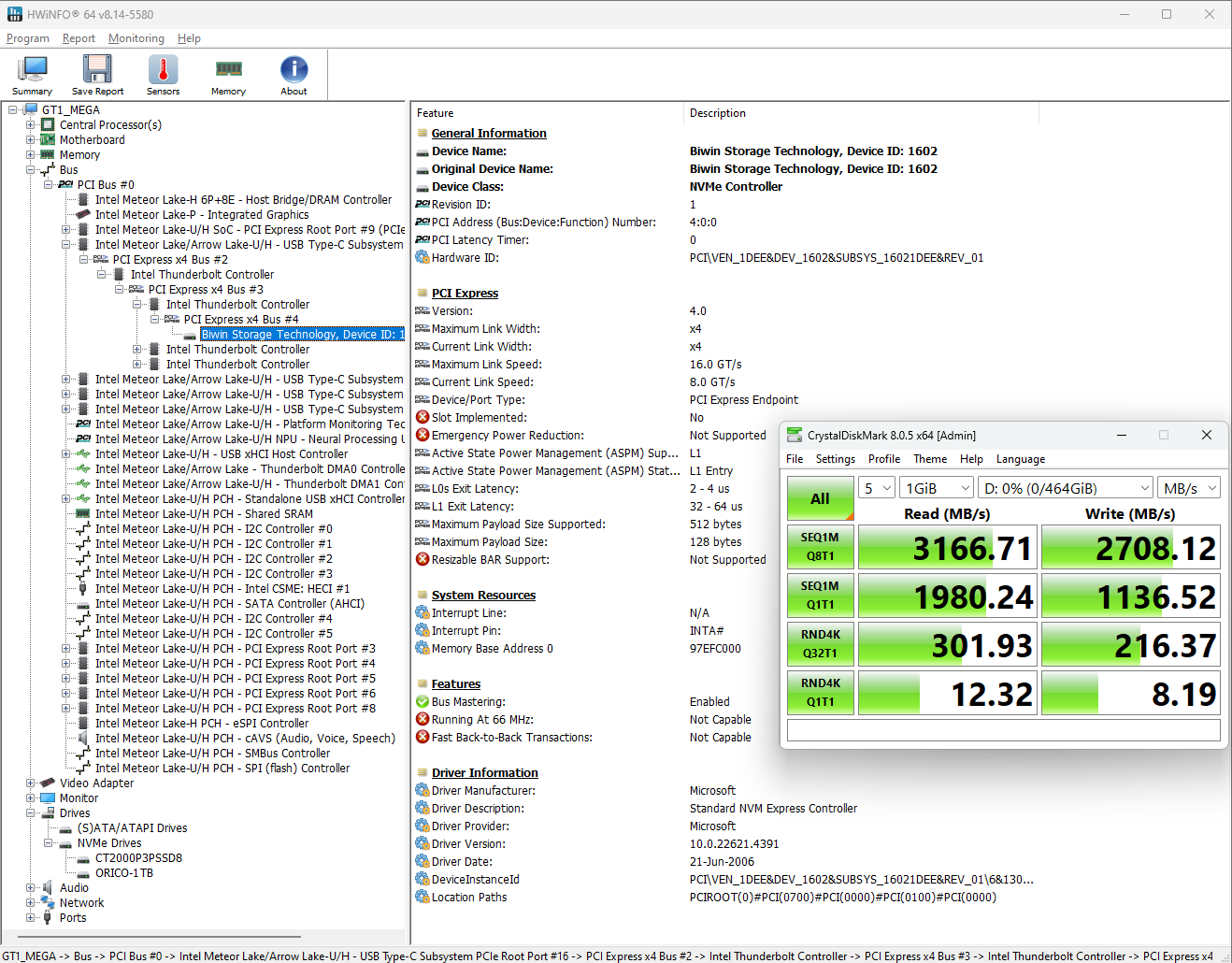Collapse the Bus tree node
This screenshot has width=1232, height=963.
(x=31, y=169)
